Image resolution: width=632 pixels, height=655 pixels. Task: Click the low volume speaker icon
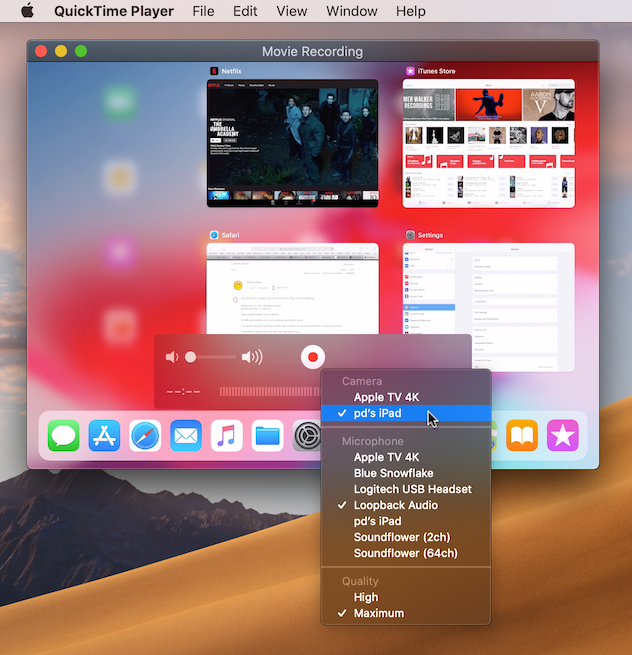coord(172,357)
